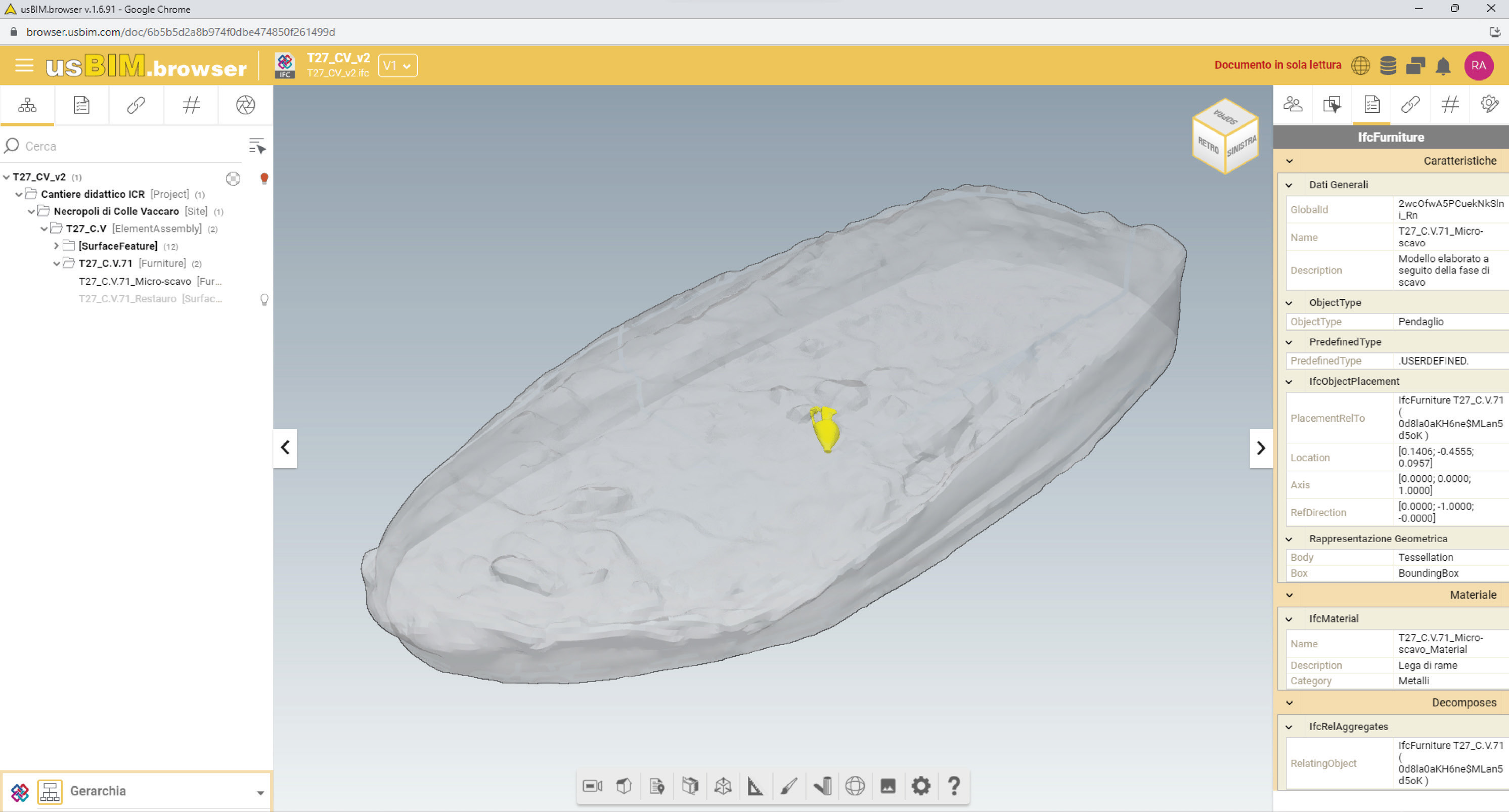Open the camera view tool
This screenshot has width=1509, height=812.
point(592,786)
